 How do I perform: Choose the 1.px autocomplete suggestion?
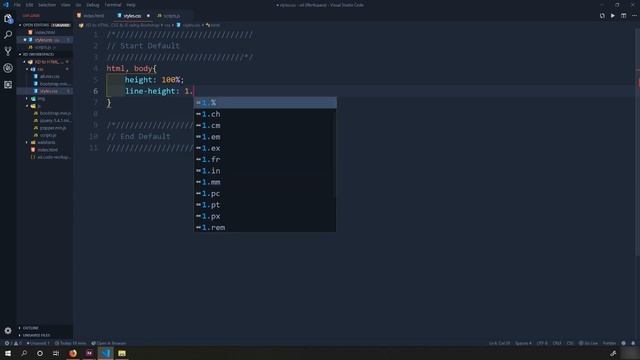[265, 216]
